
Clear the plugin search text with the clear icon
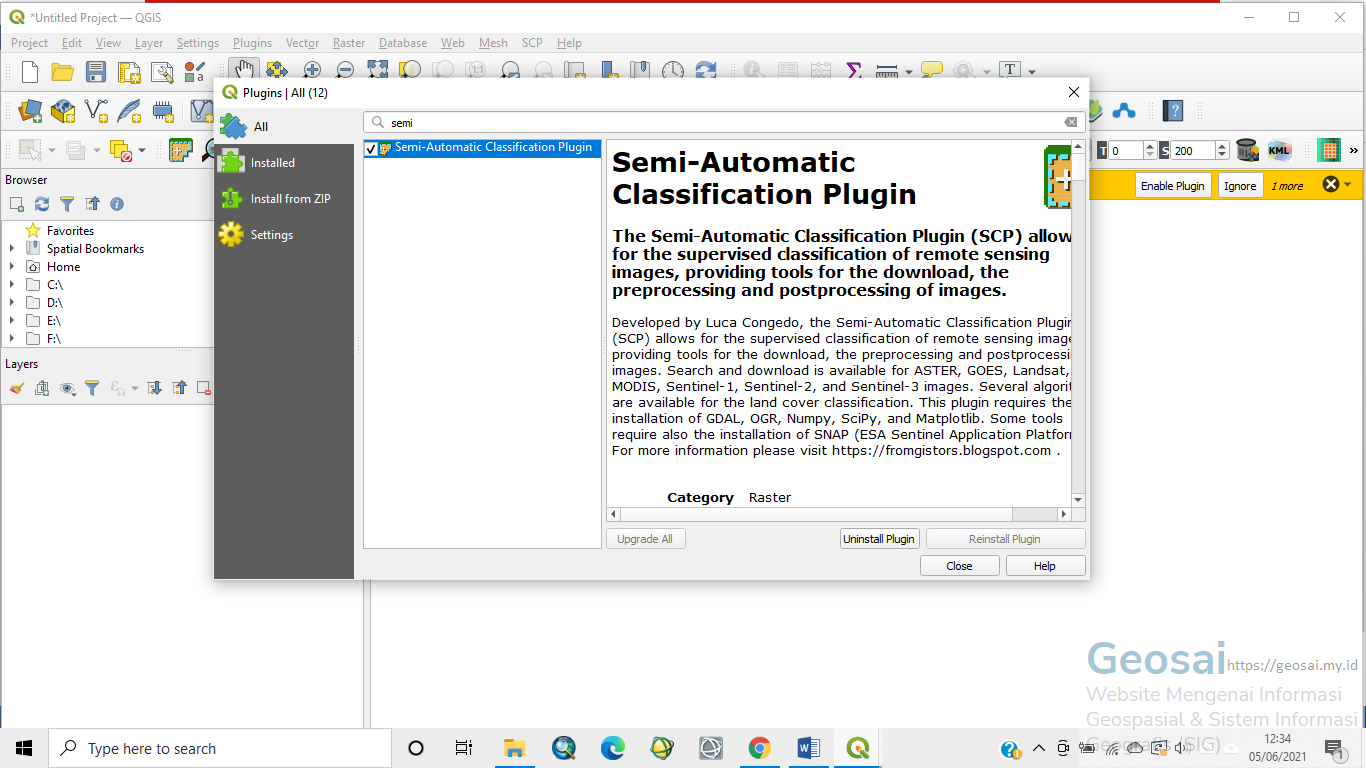(x=1071, y=122)
